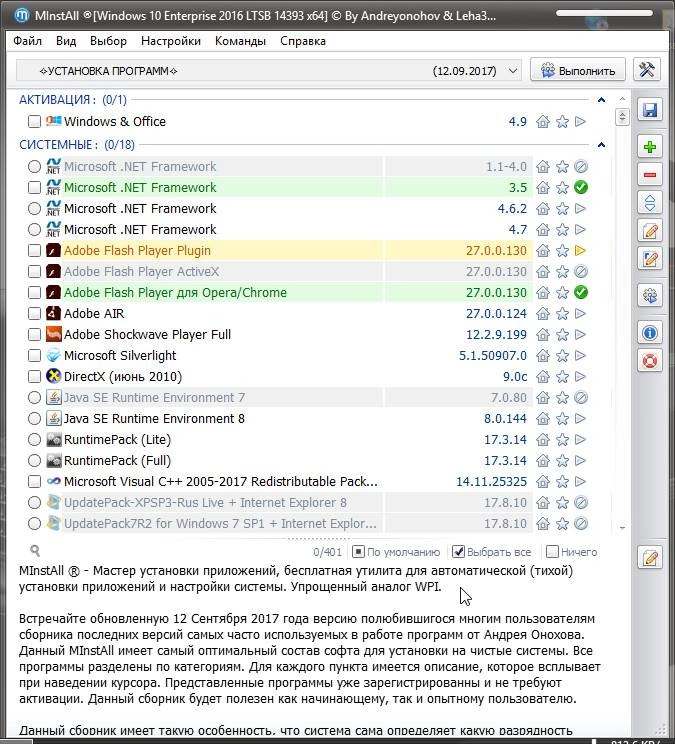Click the blue info icon in sidebar
675x744 pixels.
[649, 333]
